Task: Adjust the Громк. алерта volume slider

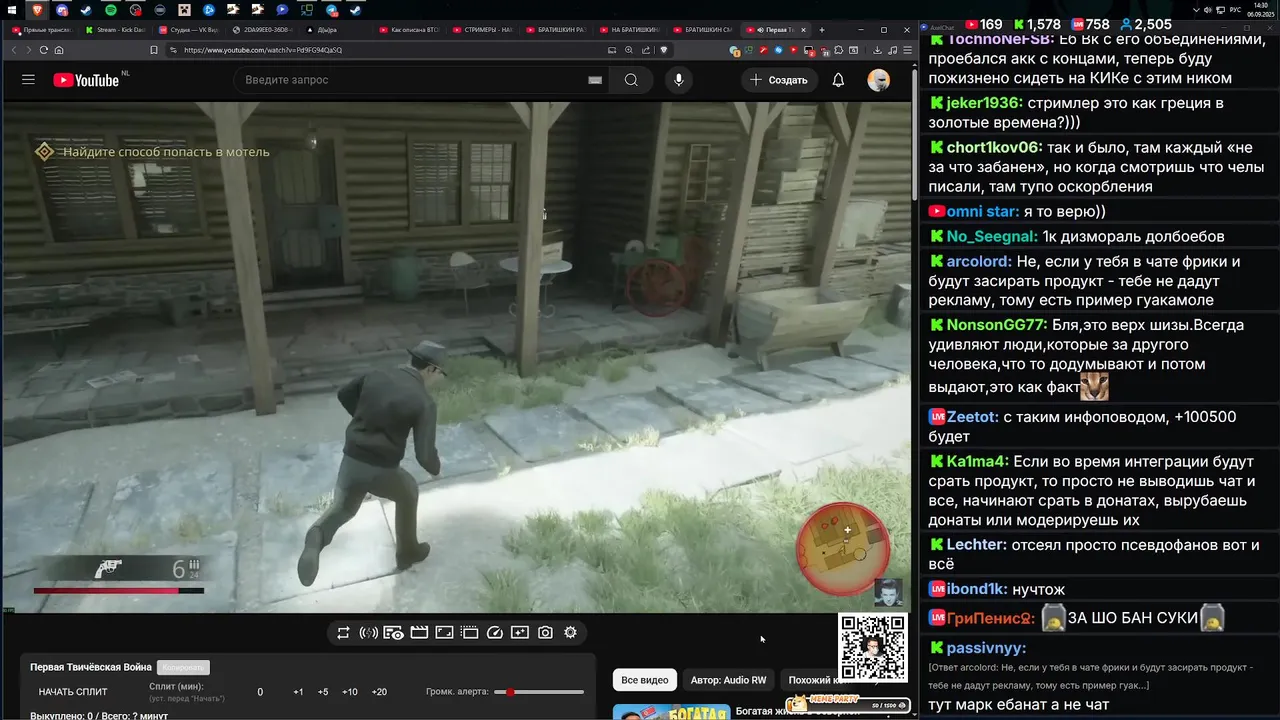Action: [x=540, y=692]
